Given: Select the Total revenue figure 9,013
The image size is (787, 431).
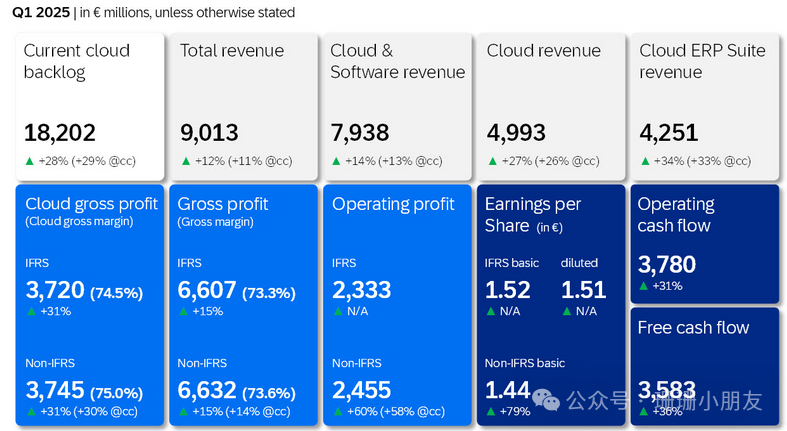Looking at the screenshot, I should coord(209,134).
